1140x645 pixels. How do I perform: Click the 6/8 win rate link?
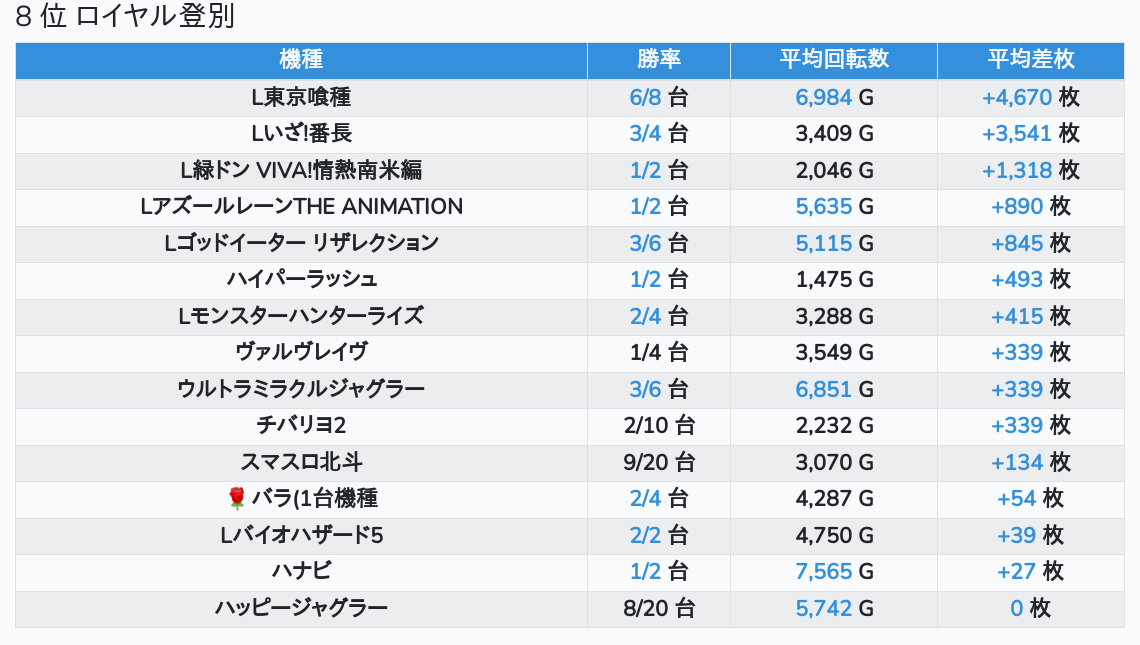[x=645, y=98]
